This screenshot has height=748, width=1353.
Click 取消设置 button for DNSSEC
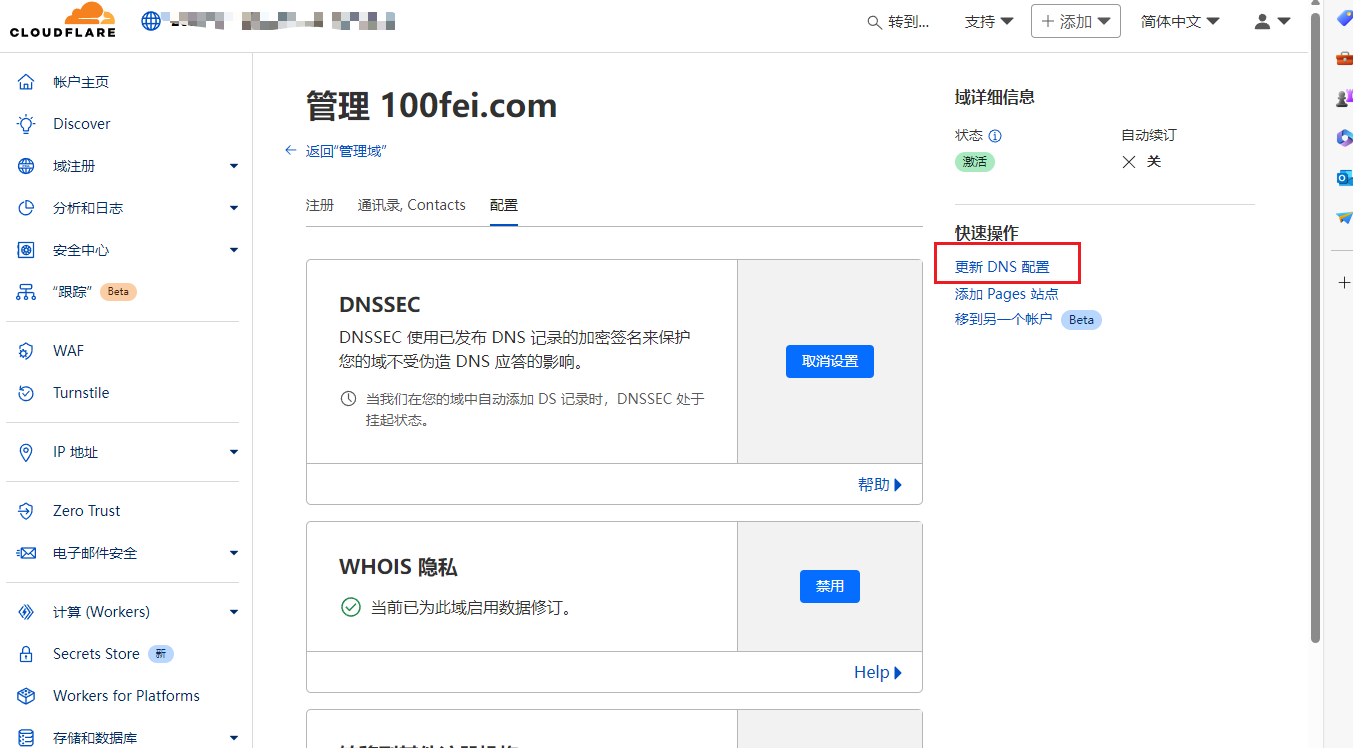click(x=830, y=361)
